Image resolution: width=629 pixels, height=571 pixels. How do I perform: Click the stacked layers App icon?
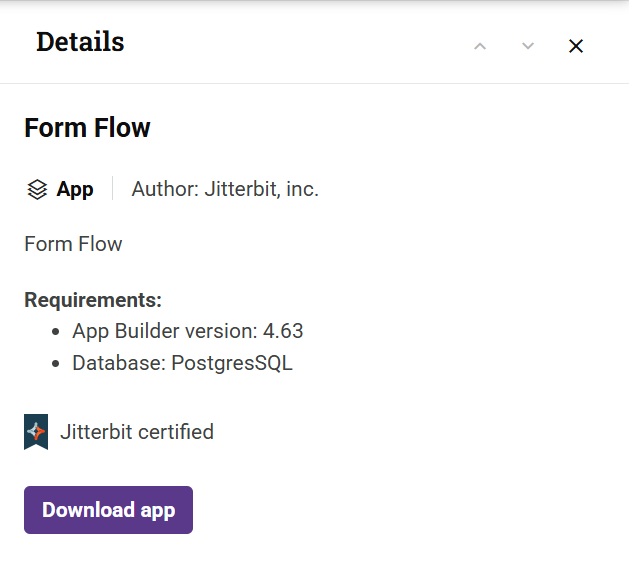[x=37, y=189]
